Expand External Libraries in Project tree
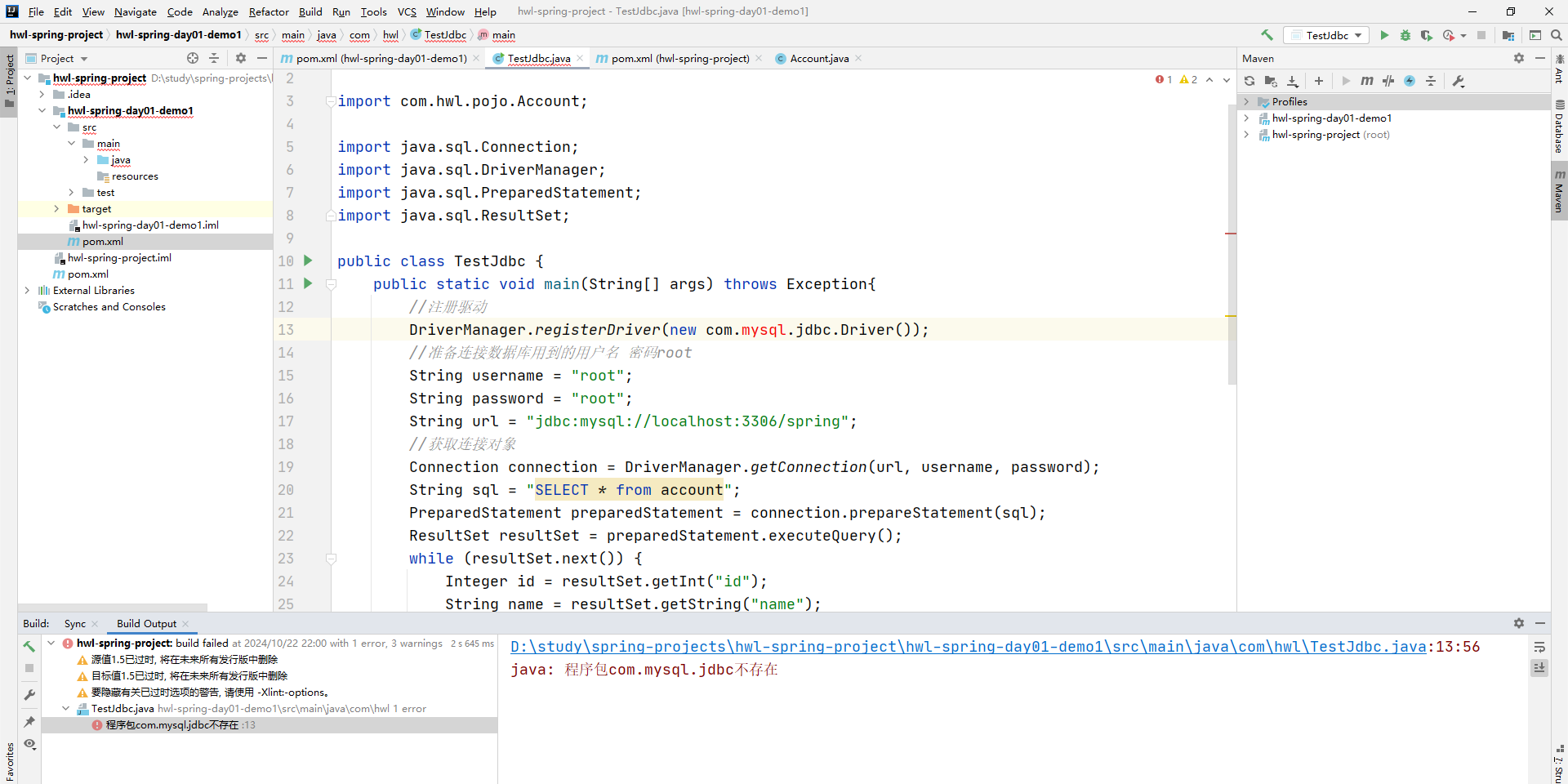The width and height of the screenshot is (1568, 784). click(27, 291)
